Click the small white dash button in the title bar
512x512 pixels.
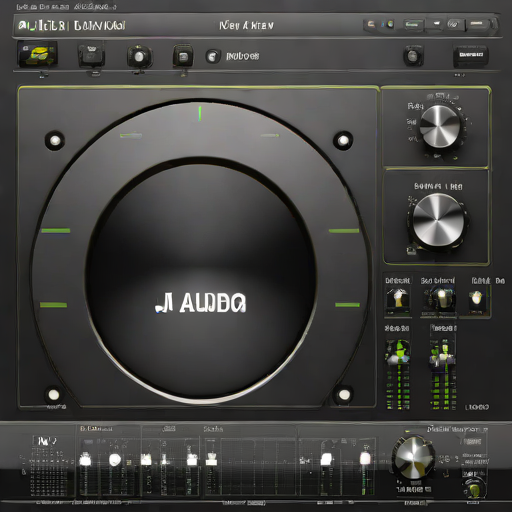tap(436, 24)
